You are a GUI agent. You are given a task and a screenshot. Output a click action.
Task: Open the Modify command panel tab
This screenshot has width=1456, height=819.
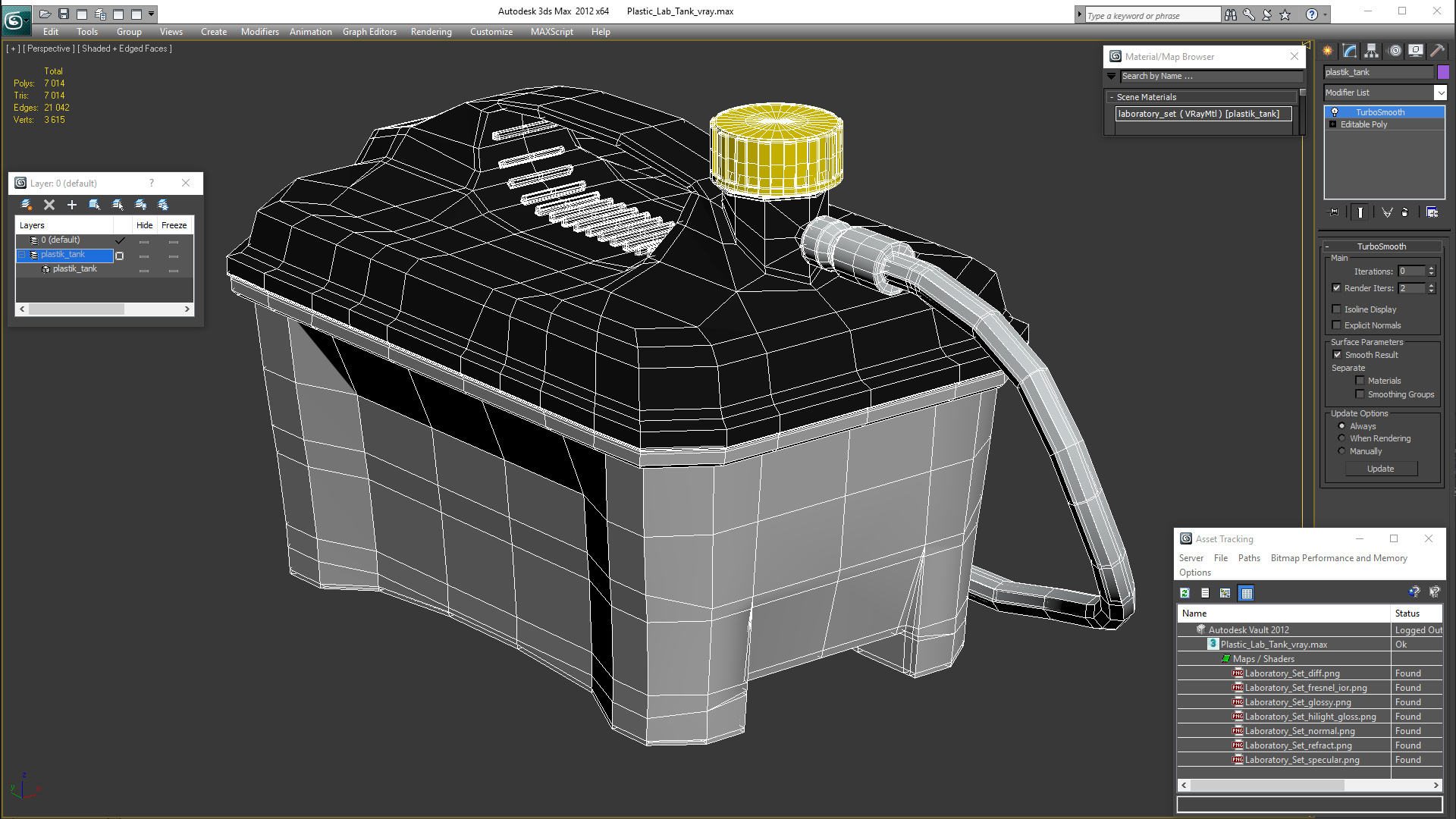coord(1350,51)
